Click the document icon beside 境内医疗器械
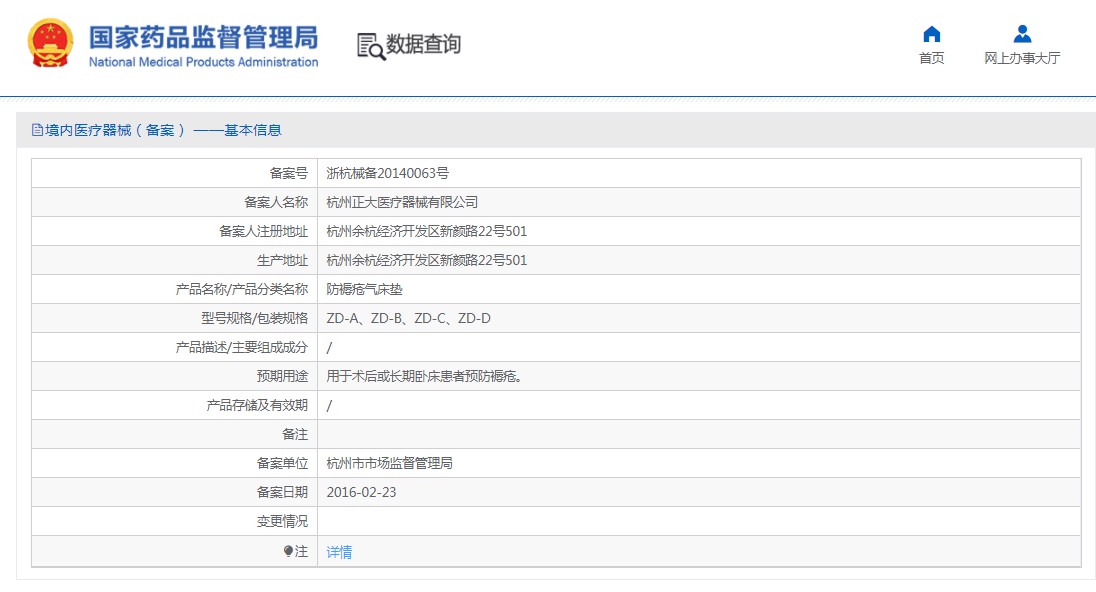 (37, 130)
